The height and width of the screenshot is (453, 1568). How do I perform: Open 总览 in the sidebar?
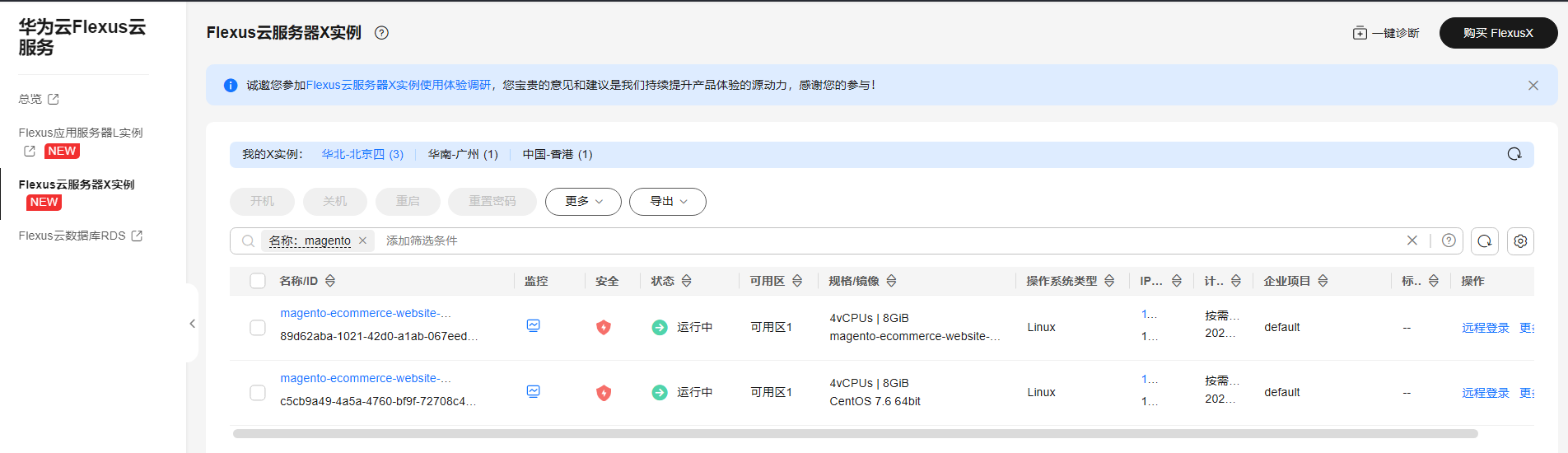pos(39,99)
